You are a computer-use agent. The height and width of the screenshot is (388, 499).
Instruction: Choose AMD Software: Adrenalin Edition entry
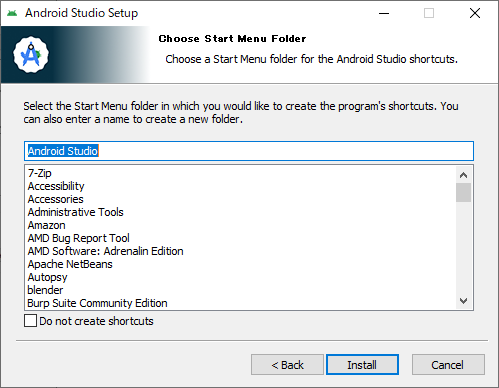(x=105, y=251)
